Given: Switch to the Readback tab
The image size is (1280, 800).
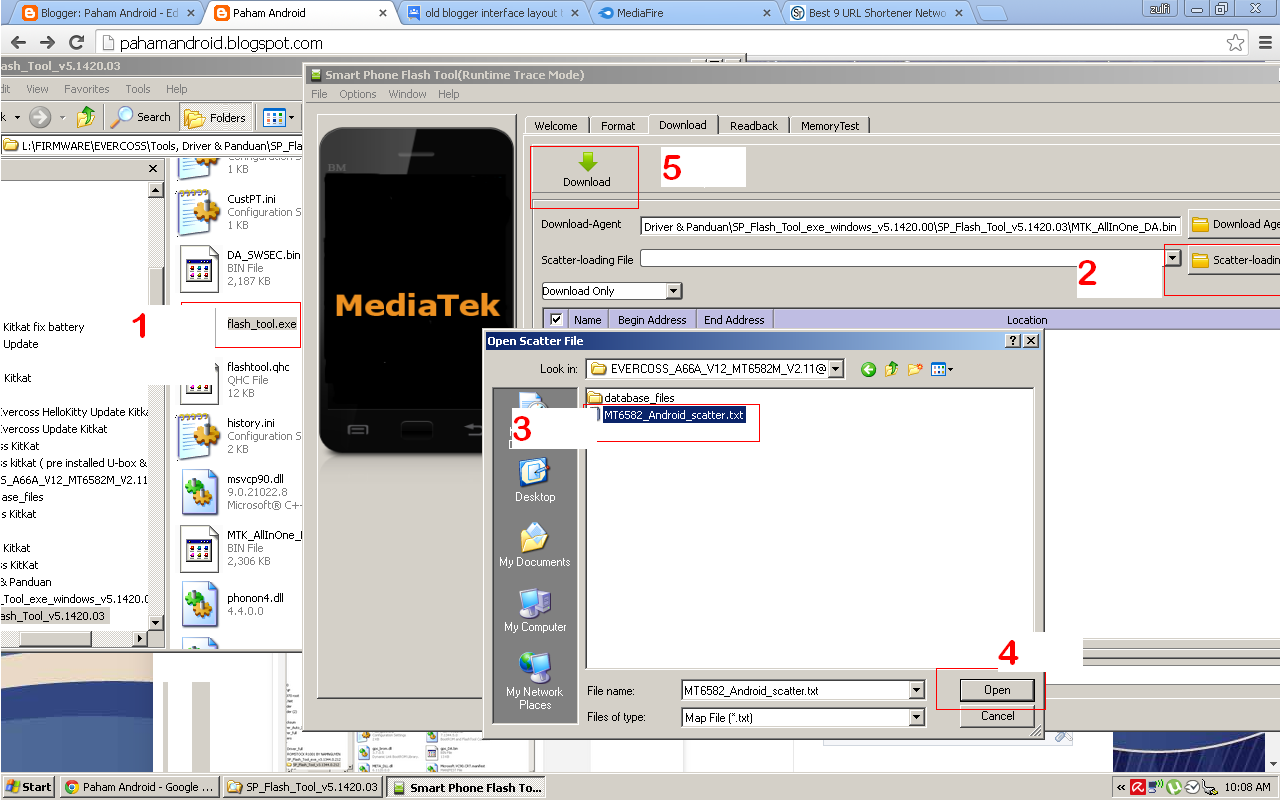Looking at the screenshot, I should (x=754, y=126).
